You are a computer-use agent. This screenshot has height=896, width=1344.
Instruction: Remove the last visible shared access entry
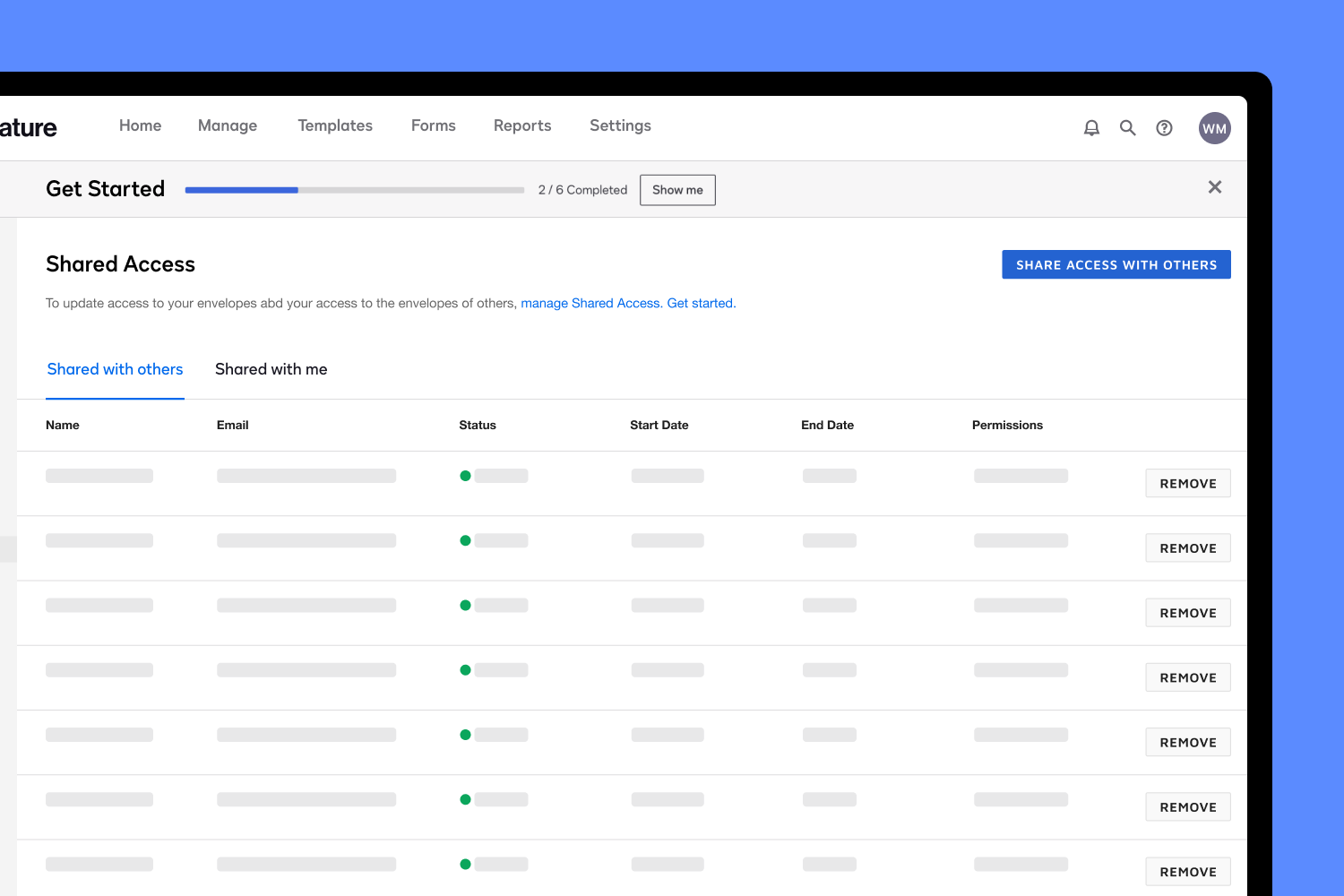(x=1187, y=871)
